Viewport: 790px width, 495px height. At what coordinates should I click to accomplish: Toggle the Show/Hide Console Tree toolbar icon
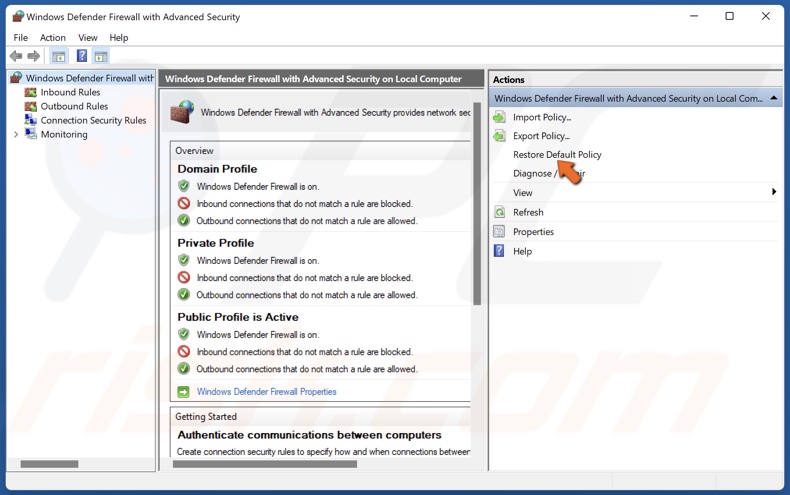pos(58,56)
